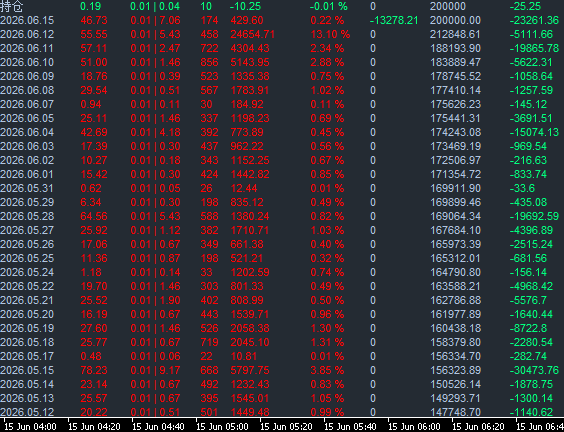This screenshot has height=432, width=564.
Task: Click the 持仓 floating loss -10.25
Action: (x=245, y=6)
